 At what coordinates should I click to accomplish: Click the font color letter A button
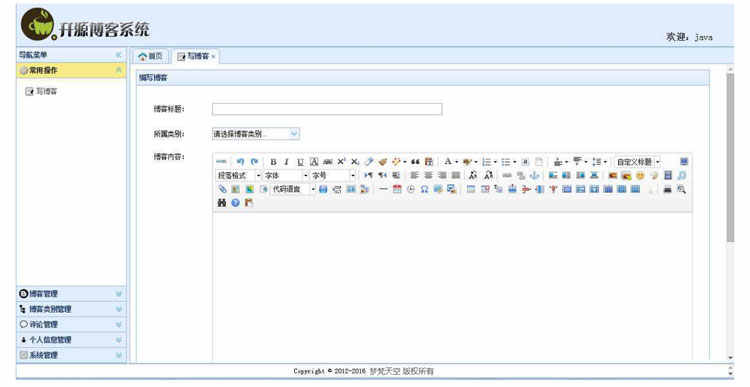point(448,162)
